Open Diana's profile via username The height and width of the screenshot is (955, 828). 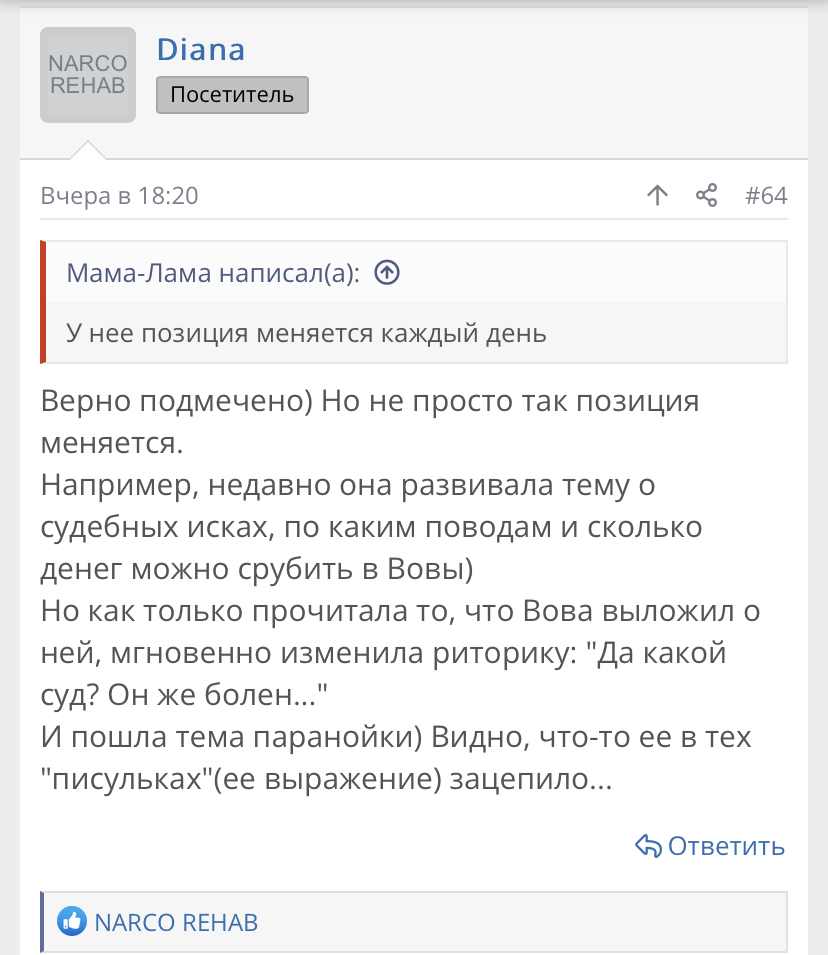[x=200, y=48]
